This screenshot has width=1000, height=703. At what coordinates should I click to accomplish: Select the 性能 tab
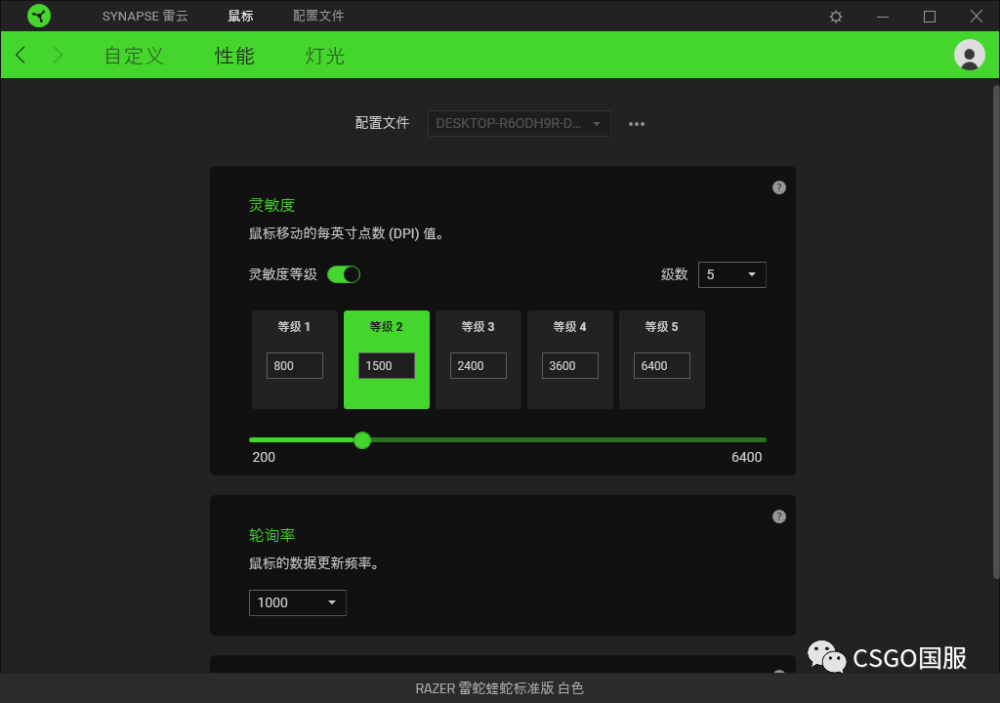(x=235, y=56)
